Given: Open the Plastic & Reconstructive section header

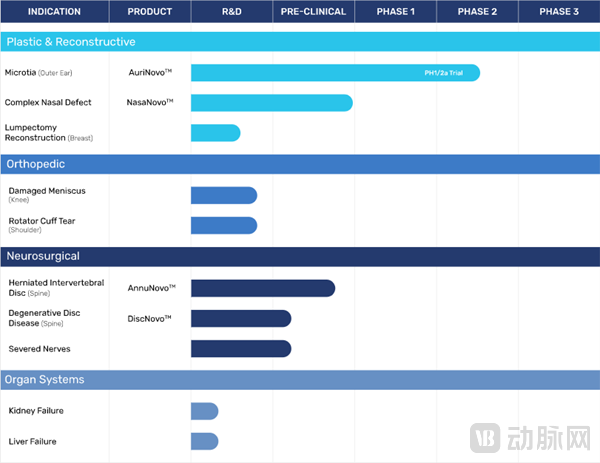Looking at the screenshot, I should (x=71, y=42).
